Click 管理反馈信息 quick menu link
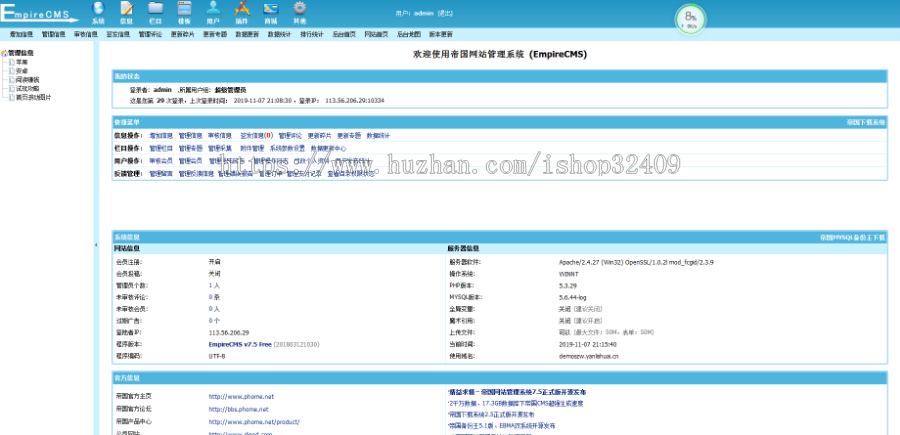This screenshot has width=900, height=435. 196,173
